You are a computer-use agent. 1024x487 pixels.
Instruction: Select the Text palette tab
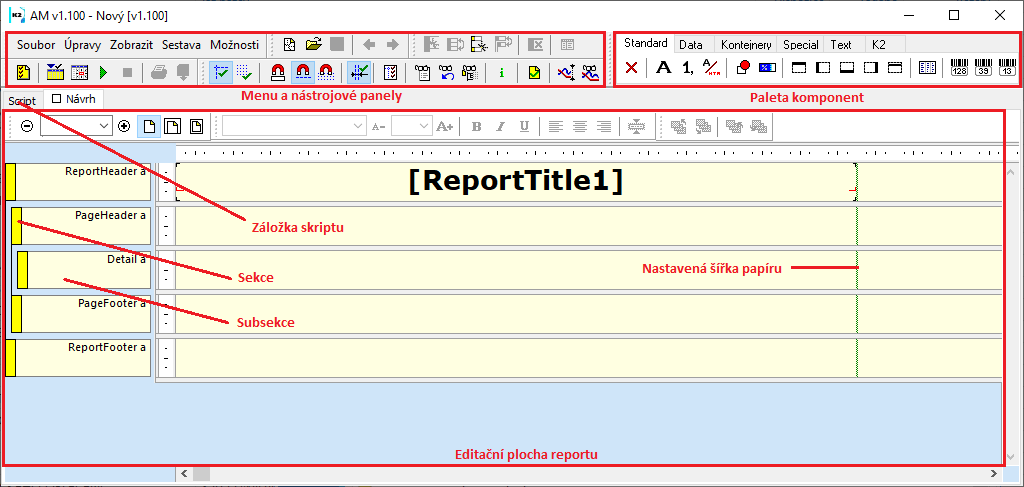click(x=840, y=44)
